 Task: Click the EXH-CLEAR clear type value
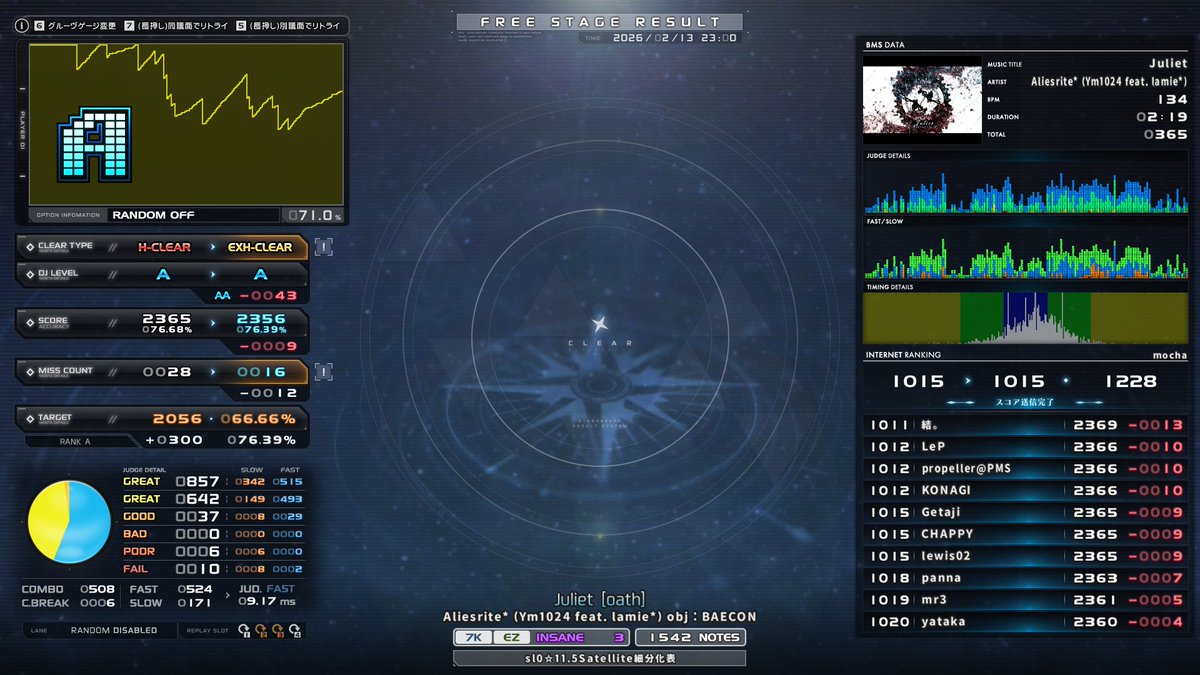260,247
